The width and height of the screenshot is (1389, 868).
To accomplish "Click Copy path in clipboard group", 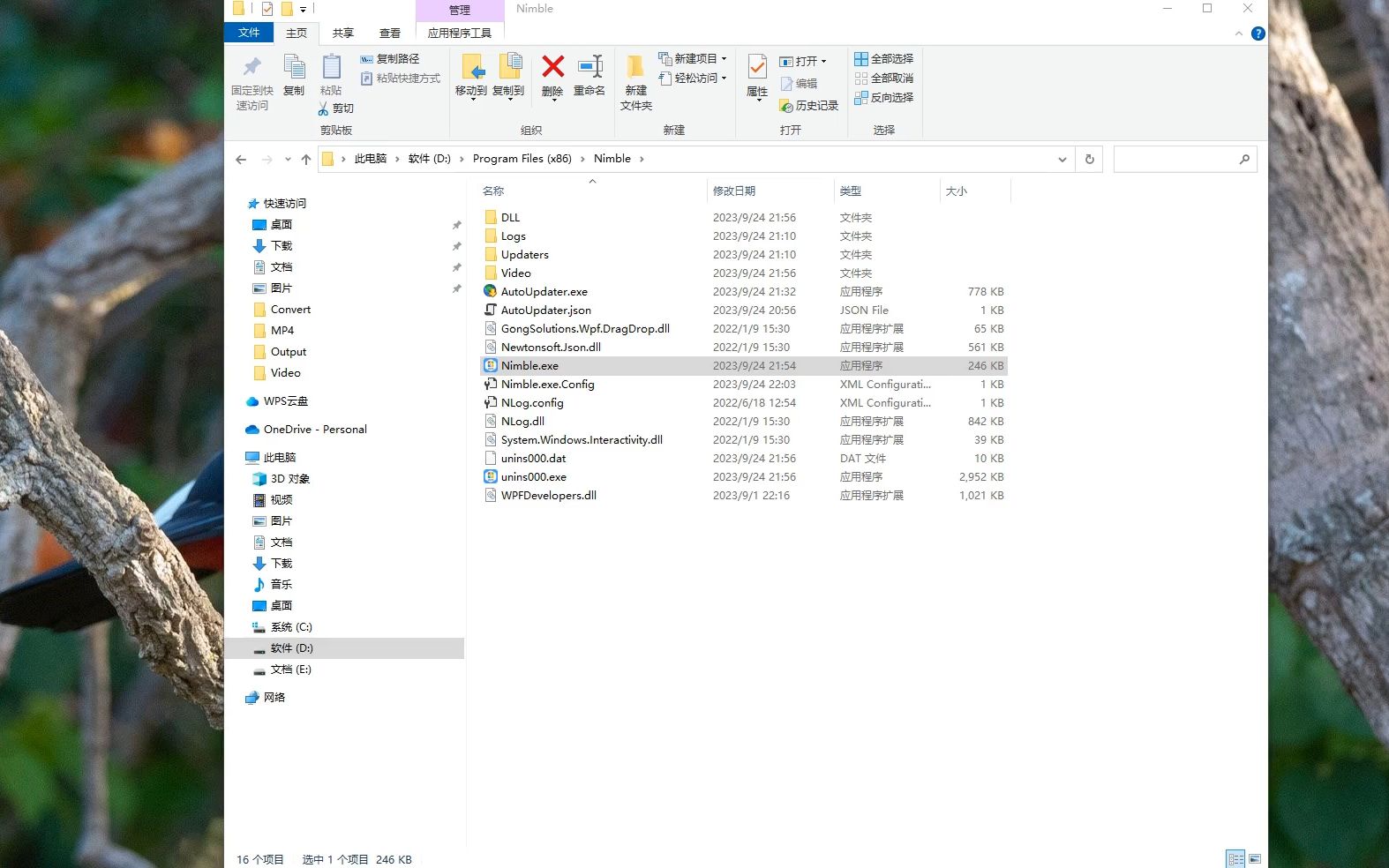I will click(x=389, y=58).
